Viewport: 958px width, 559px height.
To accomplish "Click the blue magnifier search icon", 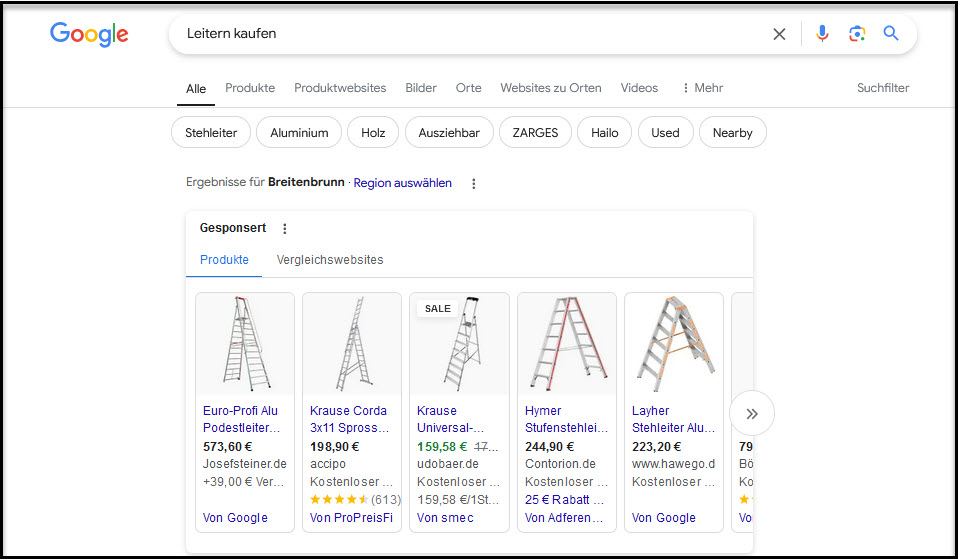I will [891, 34].
